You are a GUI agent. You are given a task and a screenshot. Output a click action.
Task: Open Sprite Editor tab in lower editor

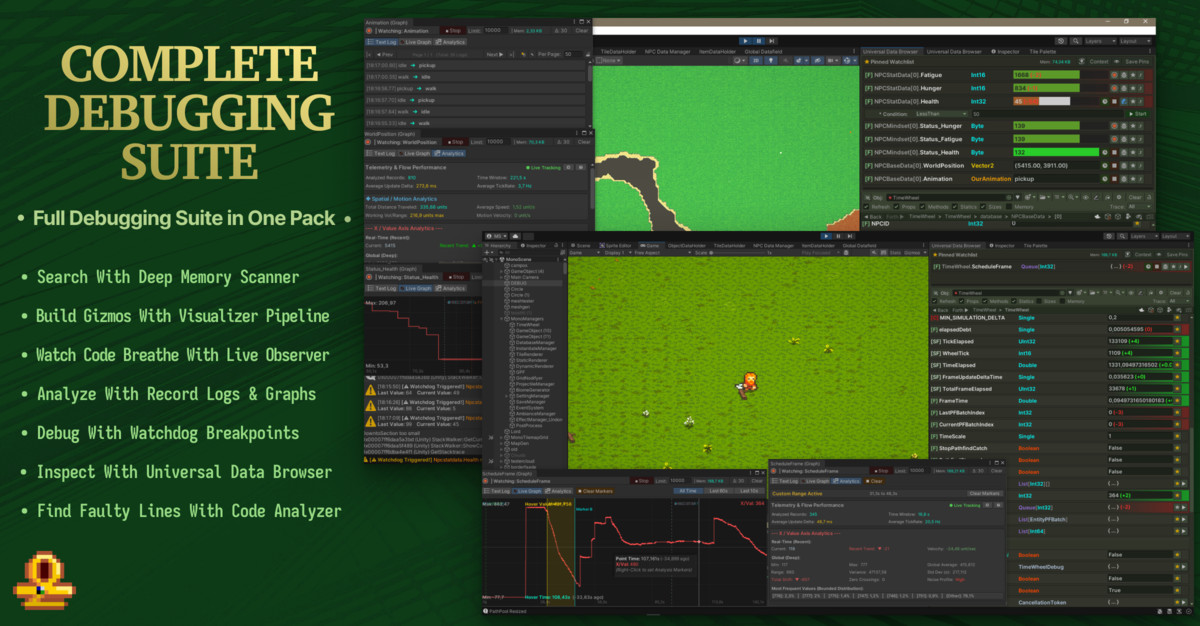click(616, 246)
